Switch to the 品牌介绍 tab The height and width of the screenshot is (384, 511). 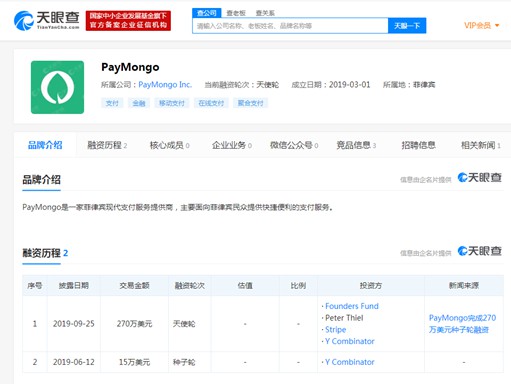tap(45, 145)
